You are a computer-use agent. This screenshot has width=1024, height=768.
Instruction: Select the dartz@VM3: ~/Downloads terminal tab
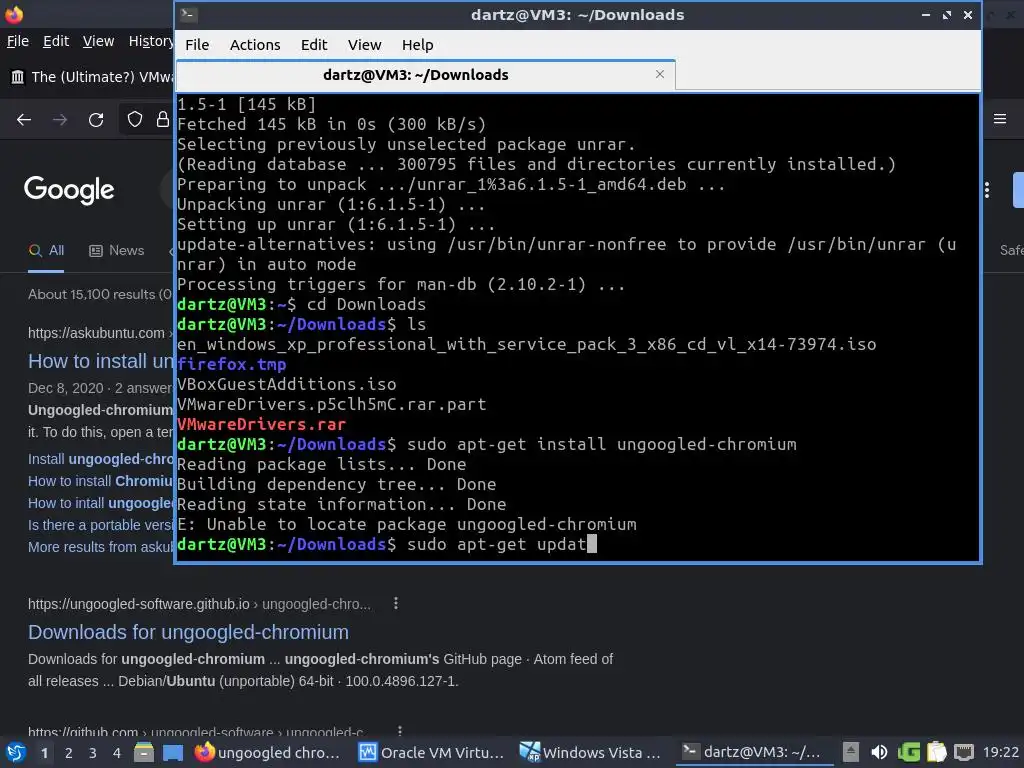415,75
